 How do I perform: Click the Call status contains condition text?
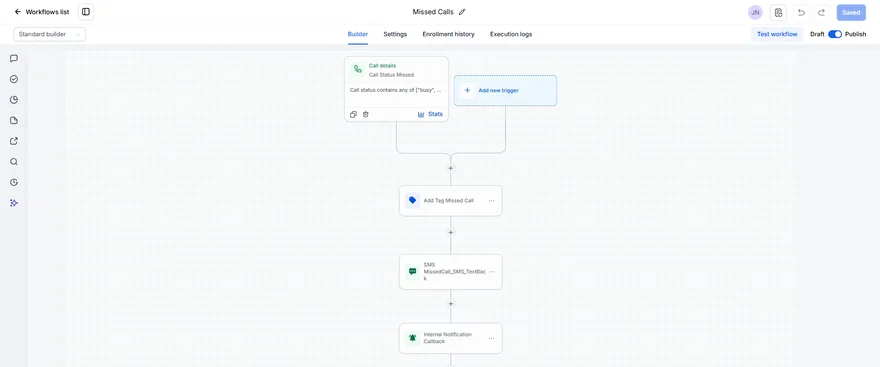(x=395, y=90)
